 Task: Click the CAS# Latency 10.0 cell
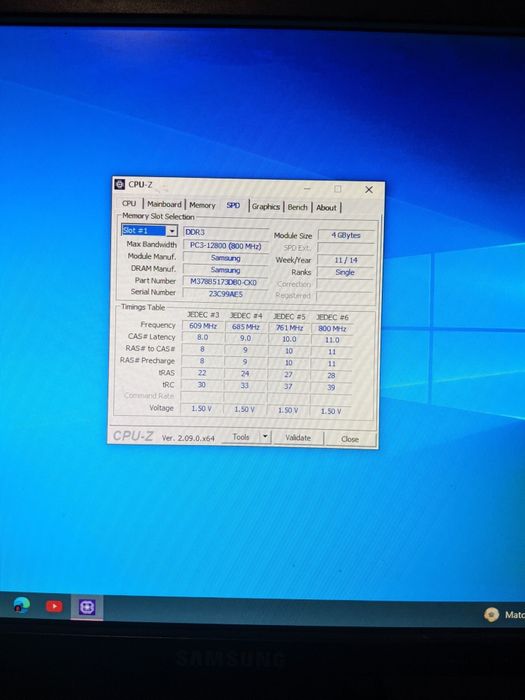click(x=289, y=339)
